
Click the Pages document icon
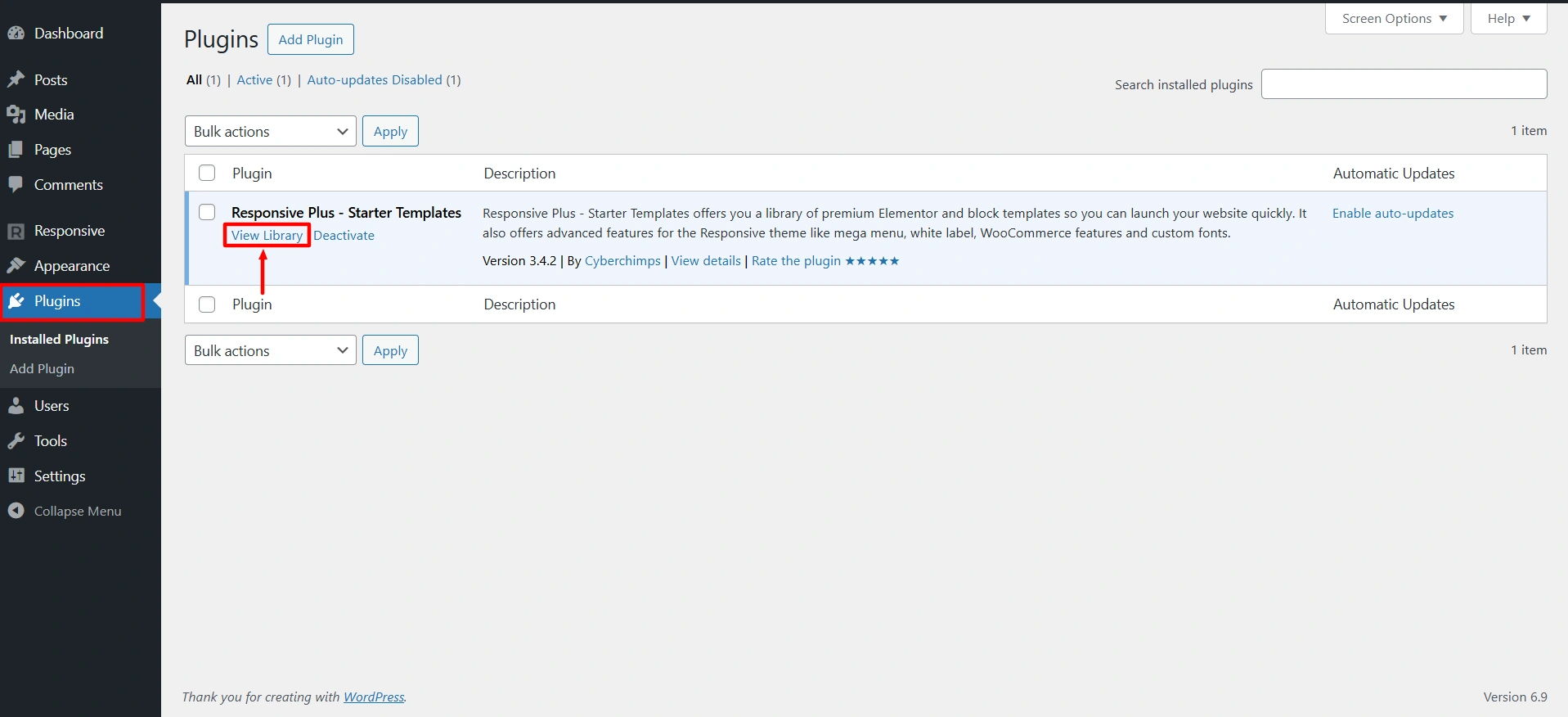[16, 150]
